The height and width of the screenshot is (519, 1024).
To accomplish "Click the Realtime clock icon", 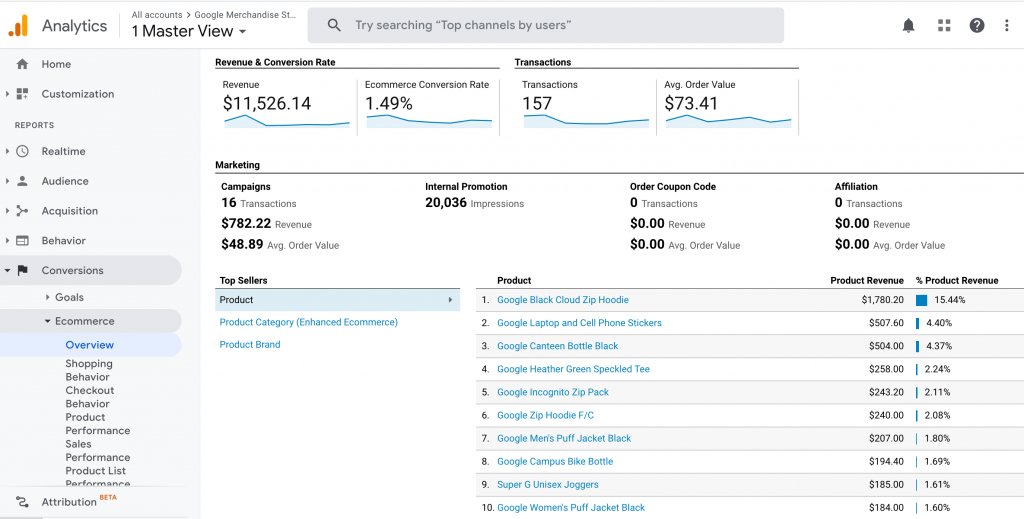I will click(22, 151).
